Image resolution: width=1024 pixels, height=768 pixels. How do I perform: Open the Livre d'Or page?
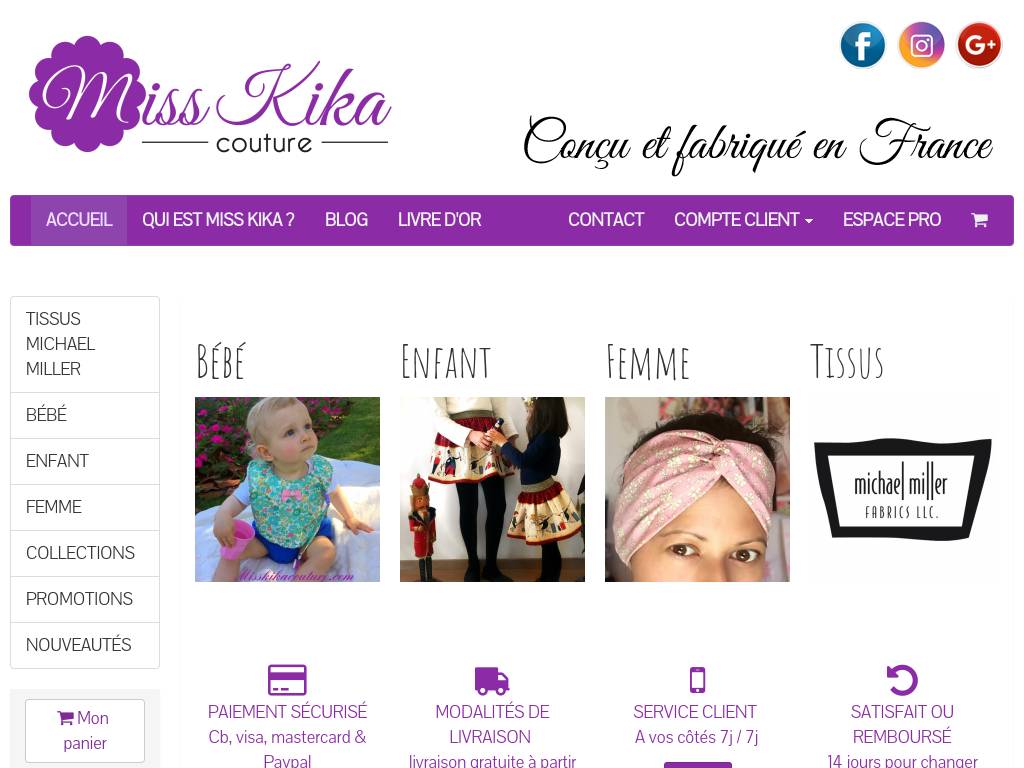click(440, 220)
